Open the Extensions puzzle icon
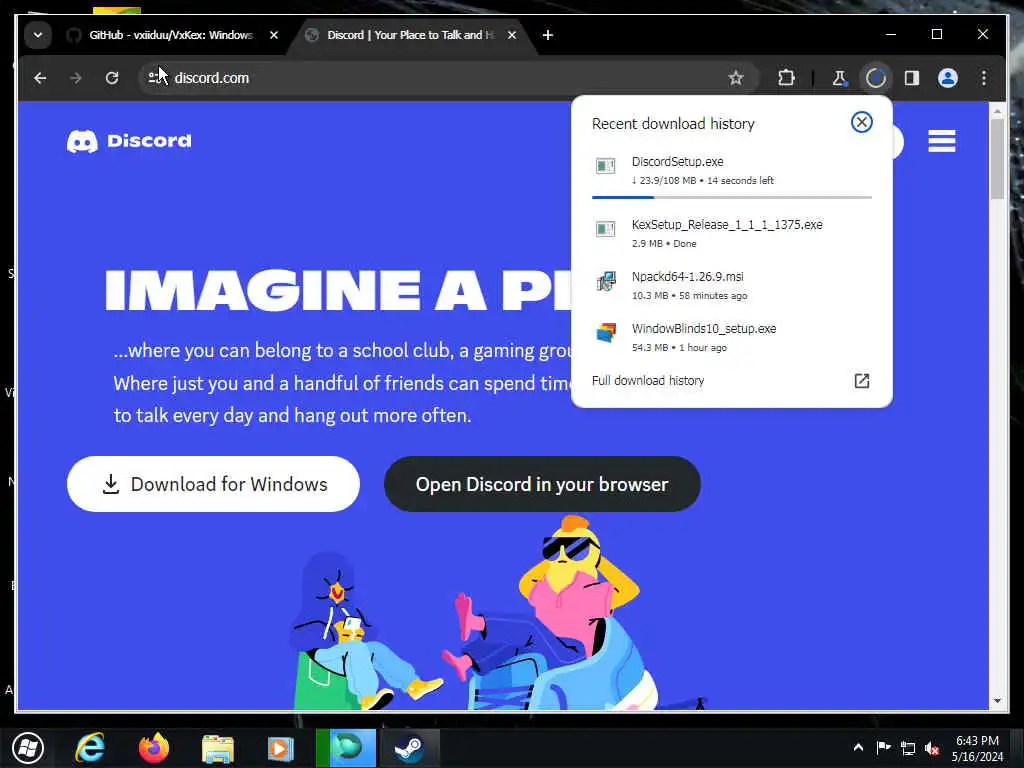The height and width of the screenshot is (768, 1024). point(786,78)
